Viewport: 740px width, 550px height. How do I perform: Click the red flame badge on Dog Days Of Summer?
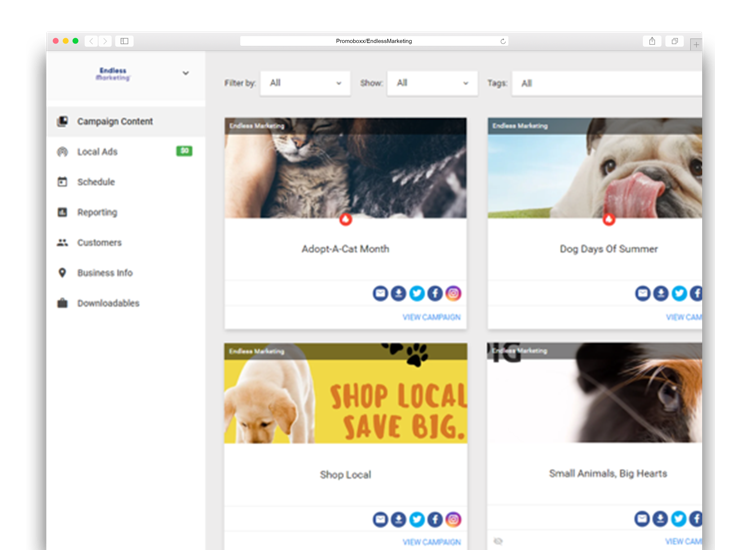pos(609,220)
